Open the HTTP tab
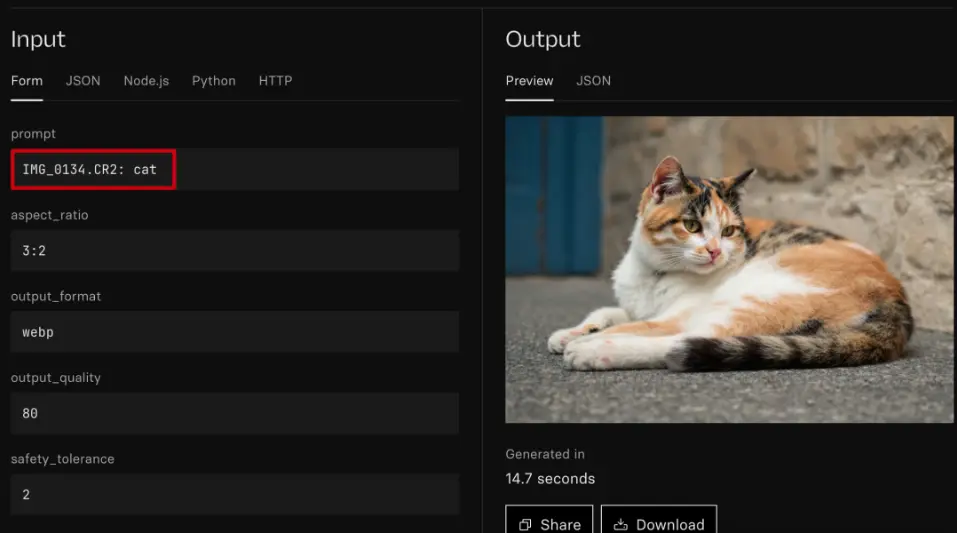 point(275,81)
